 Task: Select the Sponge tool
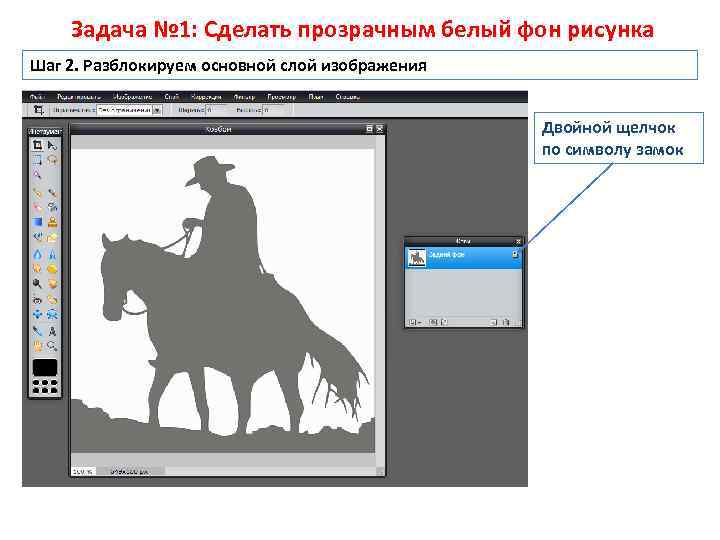pos(52,269)
